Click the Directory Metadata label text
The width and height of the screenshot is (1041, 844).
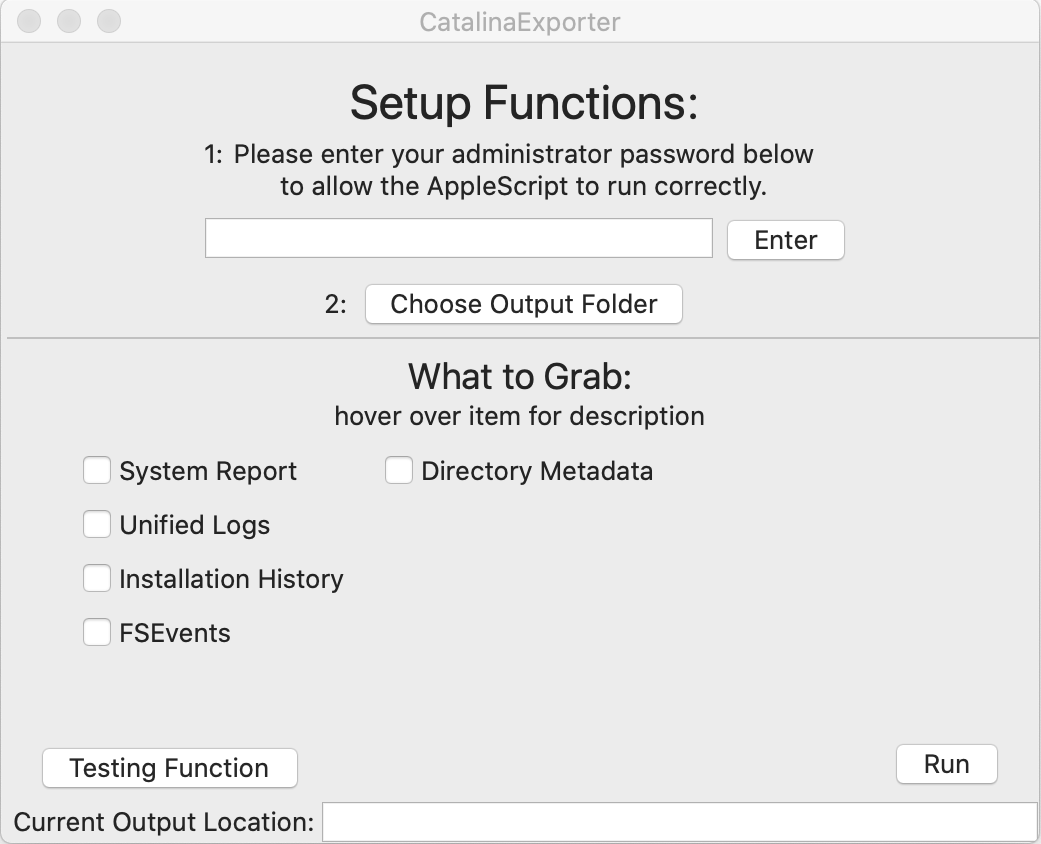pos(535,470)
